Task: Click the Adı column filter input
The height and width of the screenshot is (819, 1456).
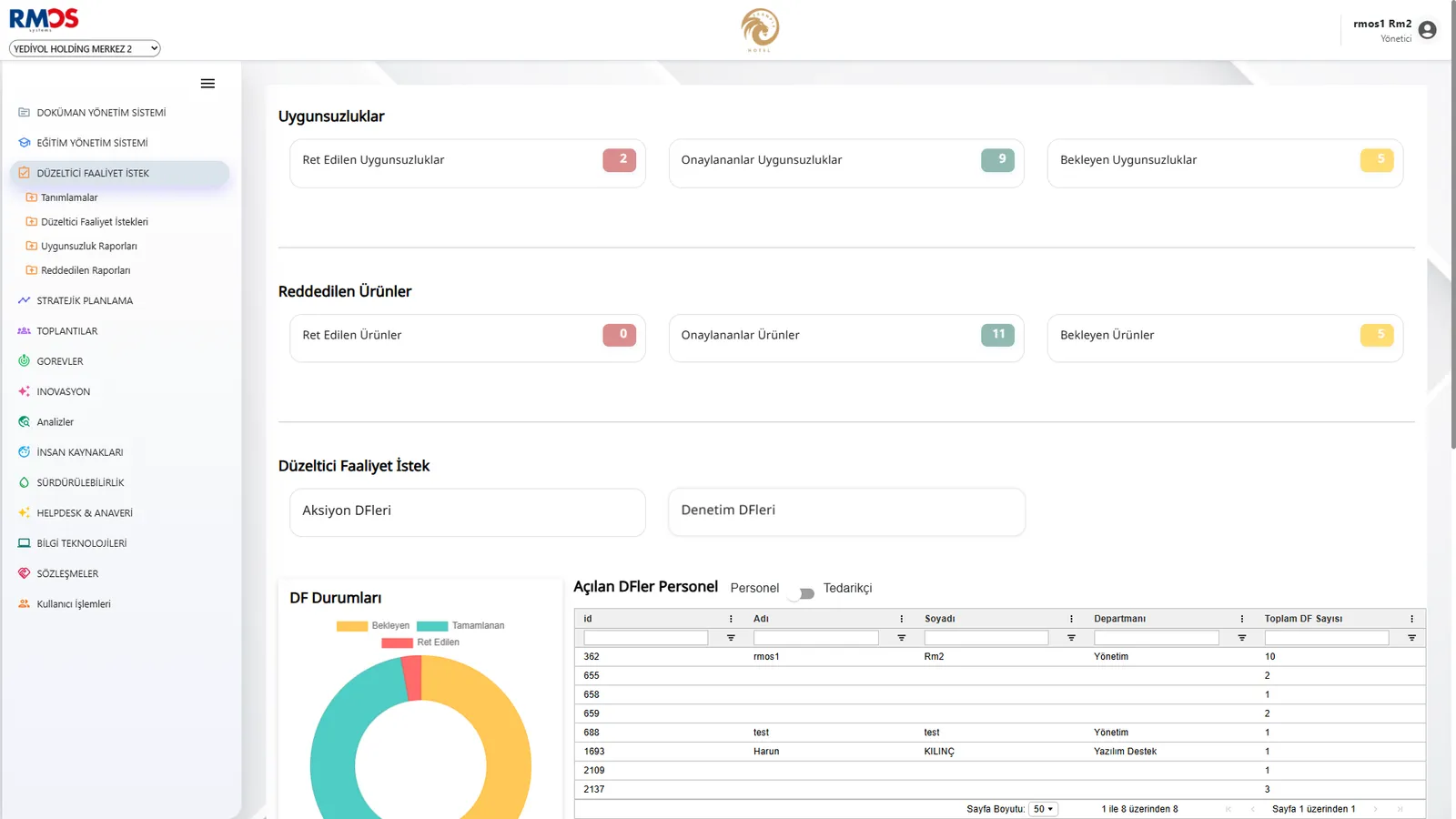Action: pyautogui.click(x=816, y=638)
